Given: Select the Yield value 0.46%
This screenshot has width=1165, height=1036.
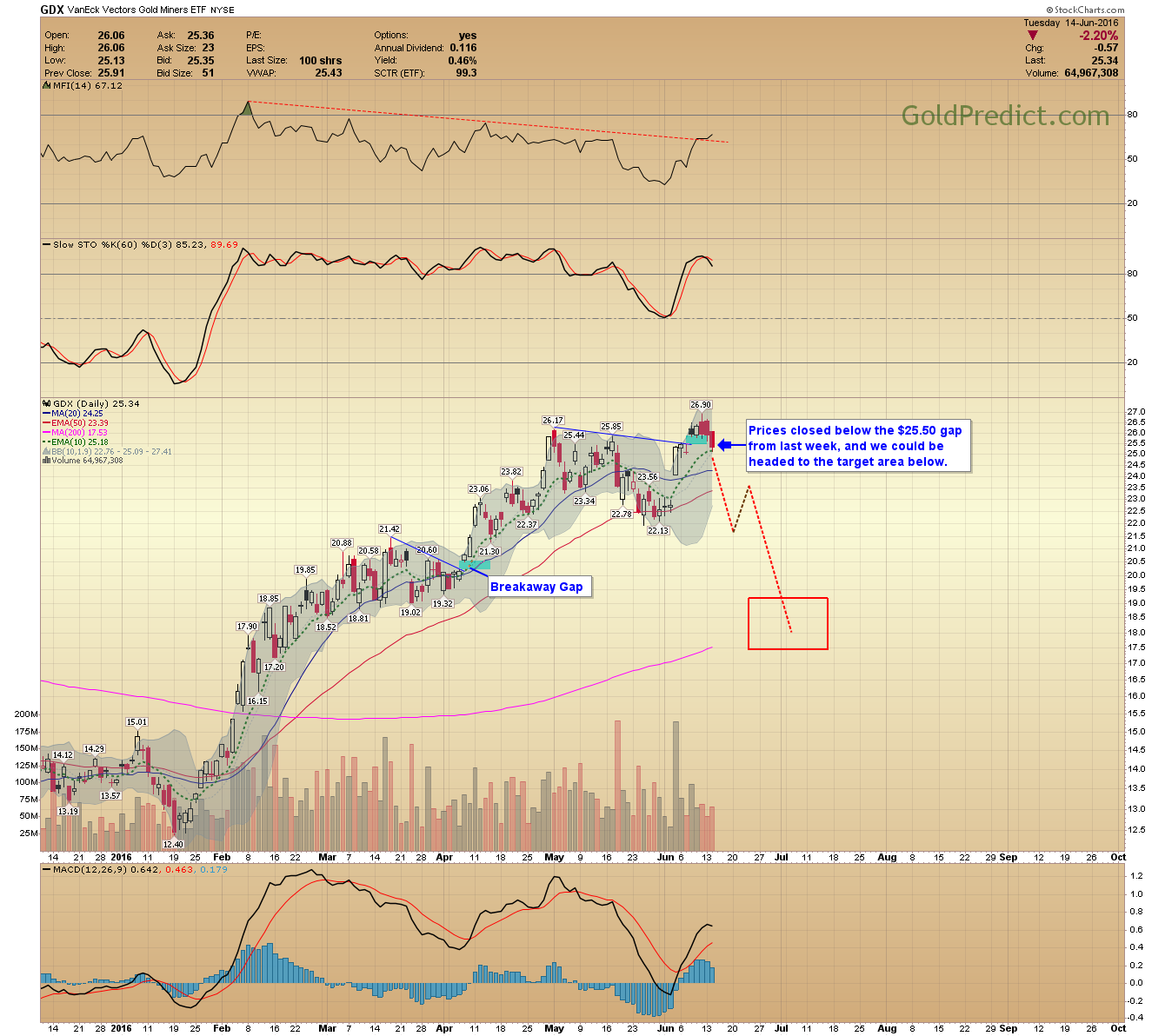Looking at the screenshot, I should (463, 61).
